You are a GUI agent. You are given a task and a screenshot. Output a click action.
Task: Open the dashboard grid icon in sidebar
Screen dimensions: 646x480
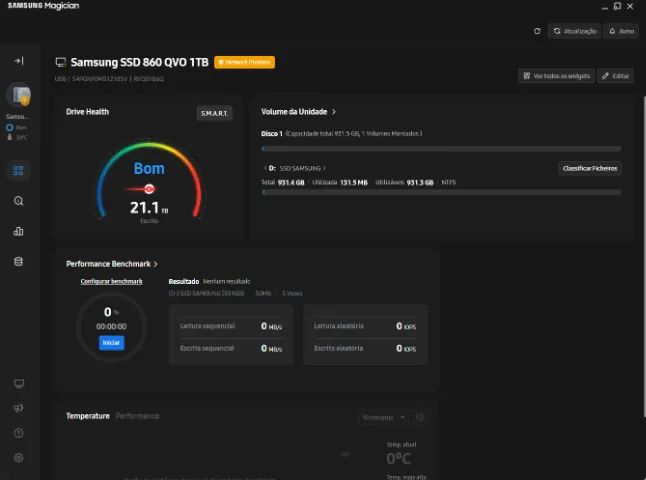[x=19, y=170]
